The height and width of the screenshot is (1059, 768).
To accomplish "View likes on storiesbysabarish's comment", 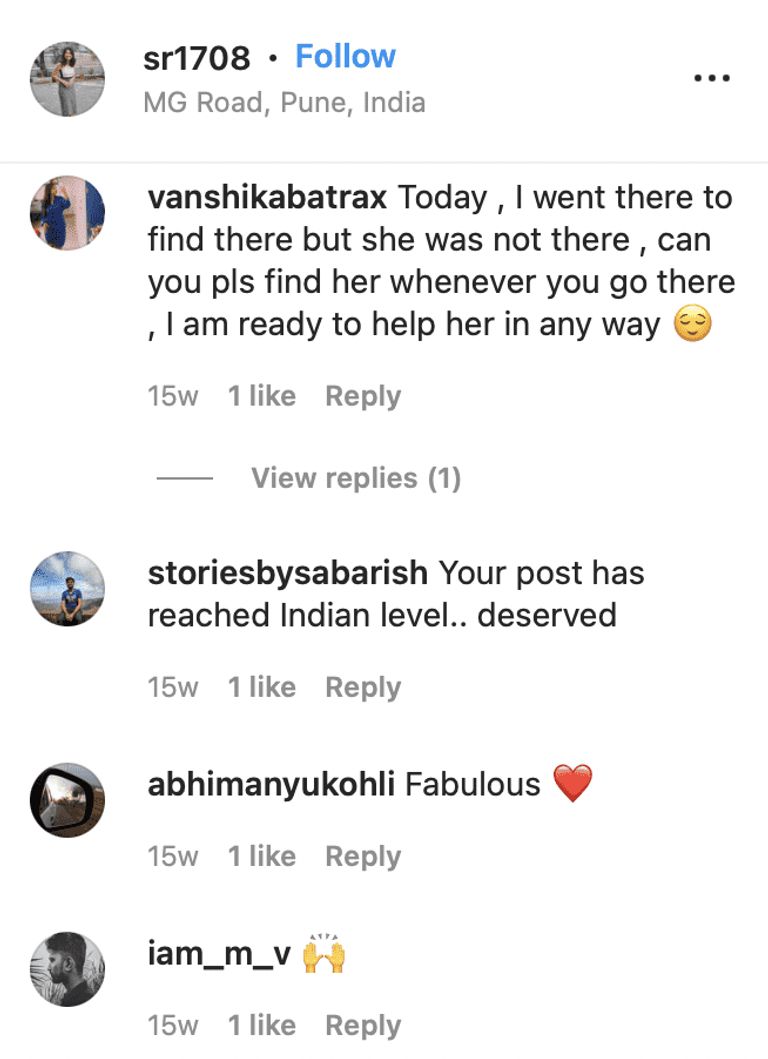I will (x=262, y=687).
